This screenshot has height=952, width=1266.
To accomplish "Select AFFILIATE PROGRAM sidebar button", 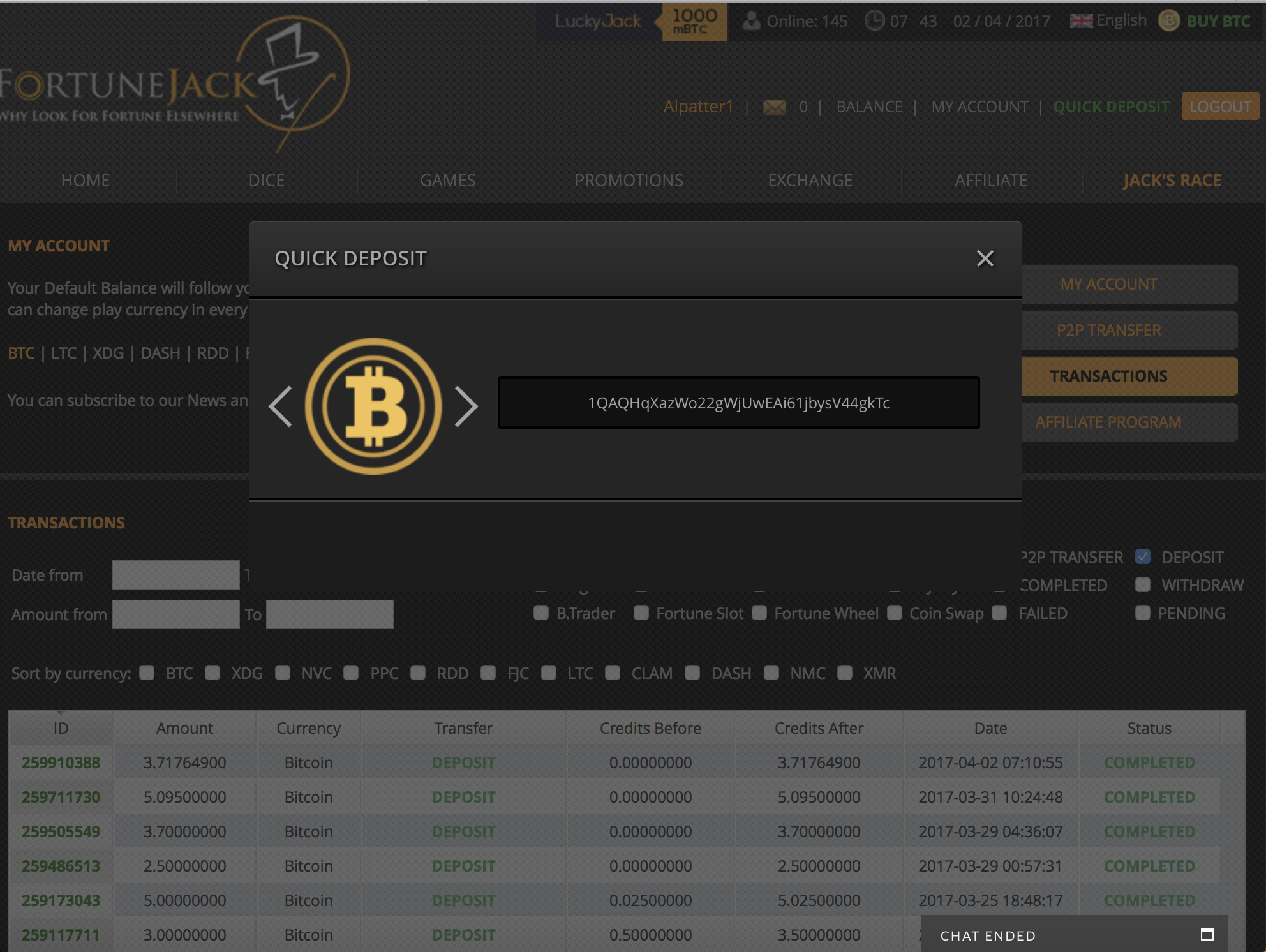I will click(x=1130, y=422).
